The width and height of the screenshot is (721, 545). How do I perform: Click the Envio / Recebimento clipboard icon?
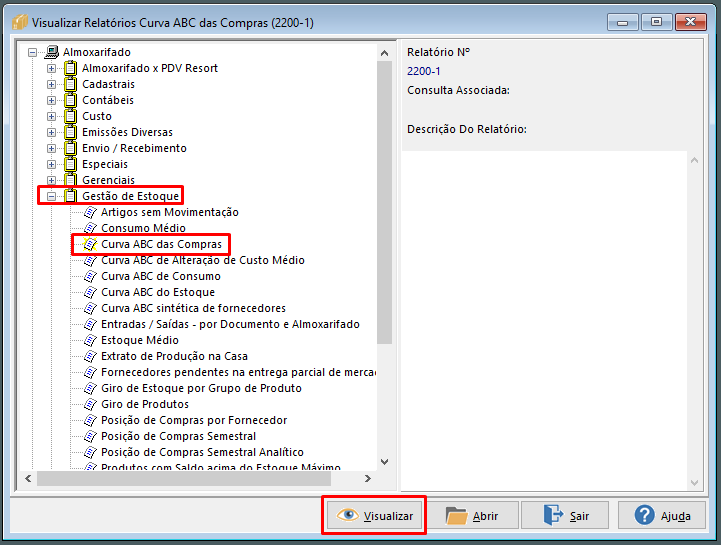pos(70,148)
